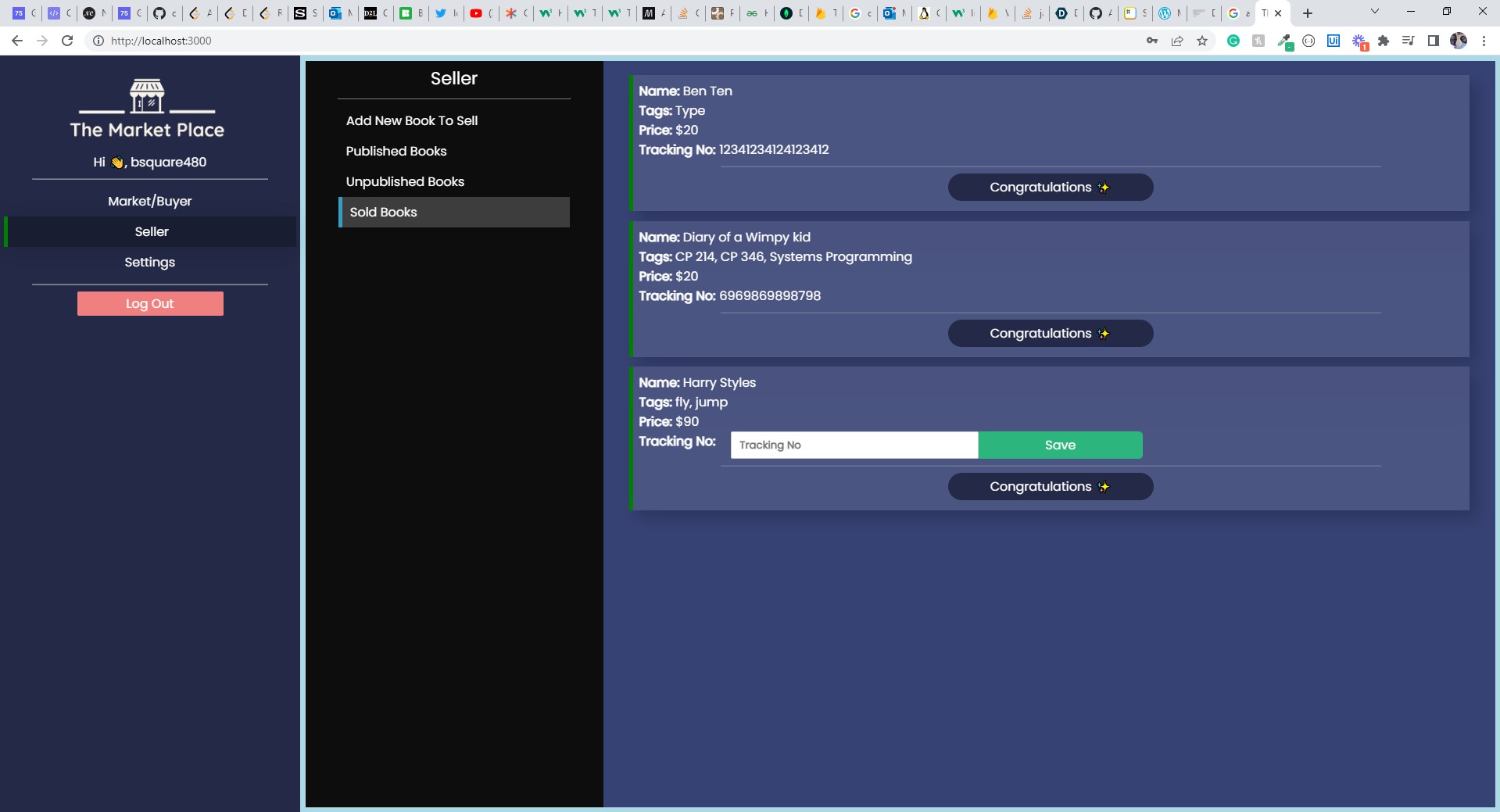Open the Market/Buyer section
Viewport: 1500px width, 812px height.
[150, 201]
